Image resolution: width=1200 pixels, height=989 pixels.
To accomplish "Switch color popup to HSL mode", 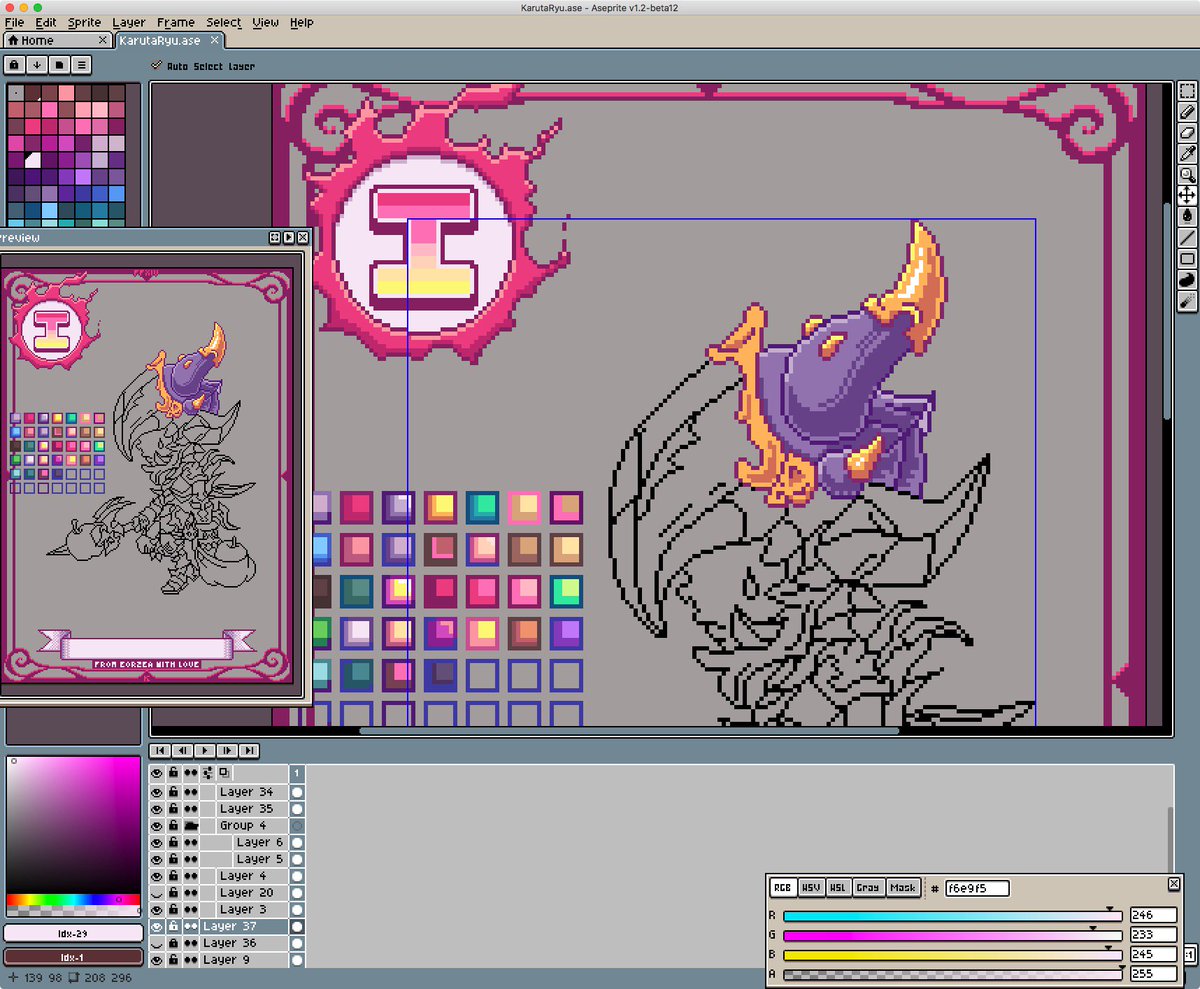I will click(x=838, y=888).
